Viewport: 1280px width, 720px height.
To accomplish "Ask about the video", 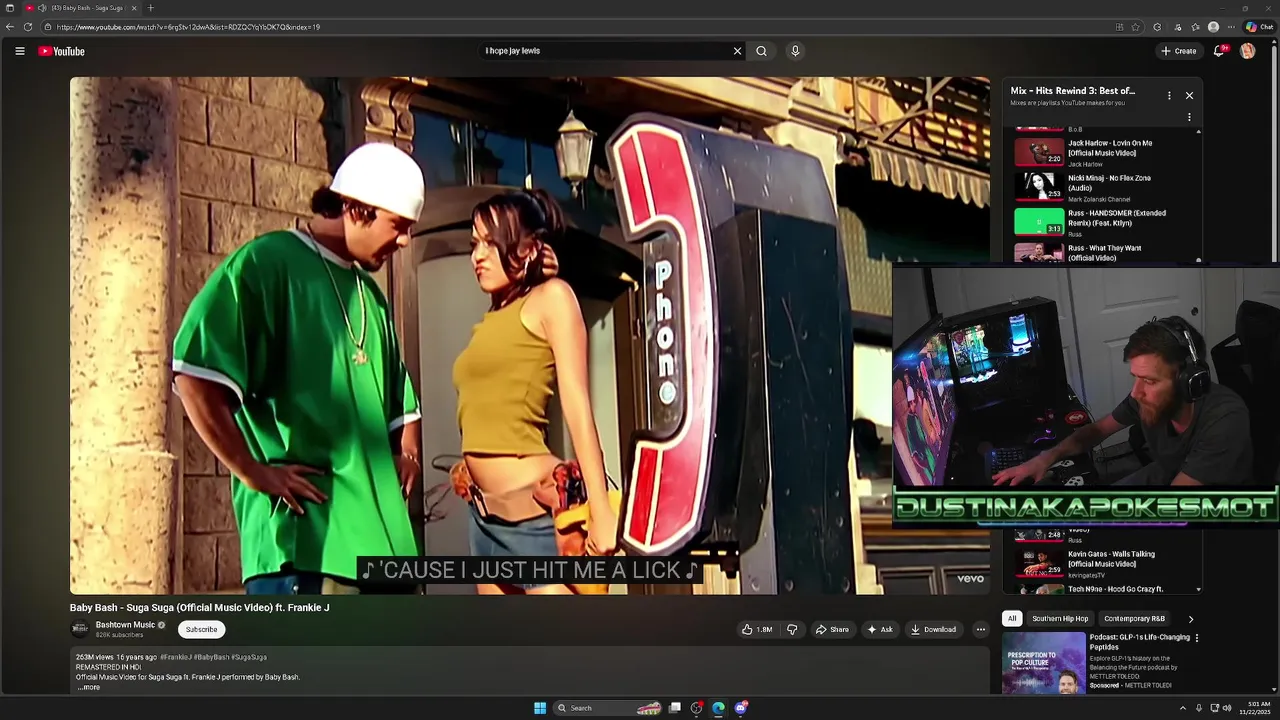I will tap(880, 629).
